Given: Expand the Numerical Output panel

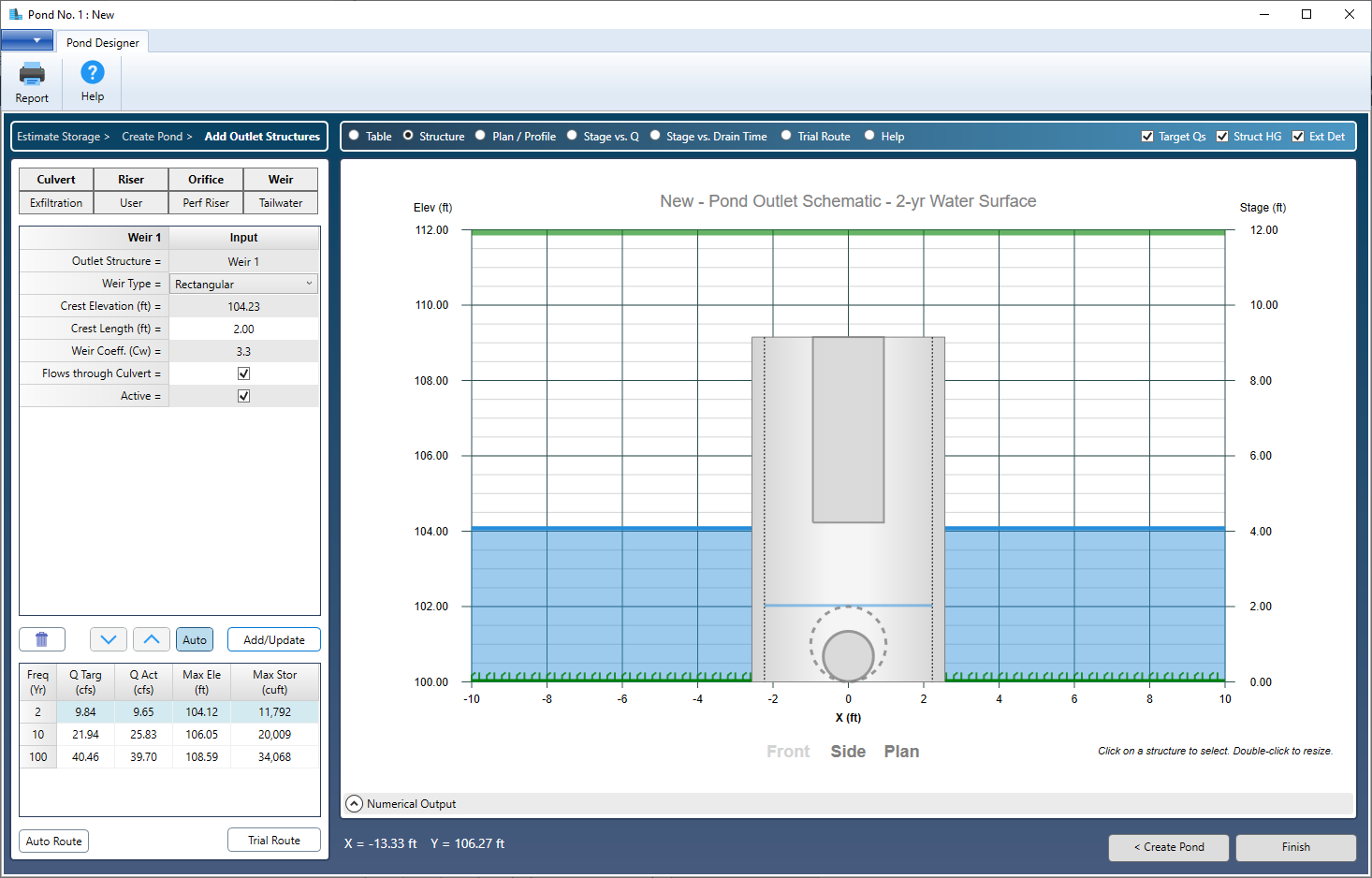Looking at the screenshot, I should point(355,804).
